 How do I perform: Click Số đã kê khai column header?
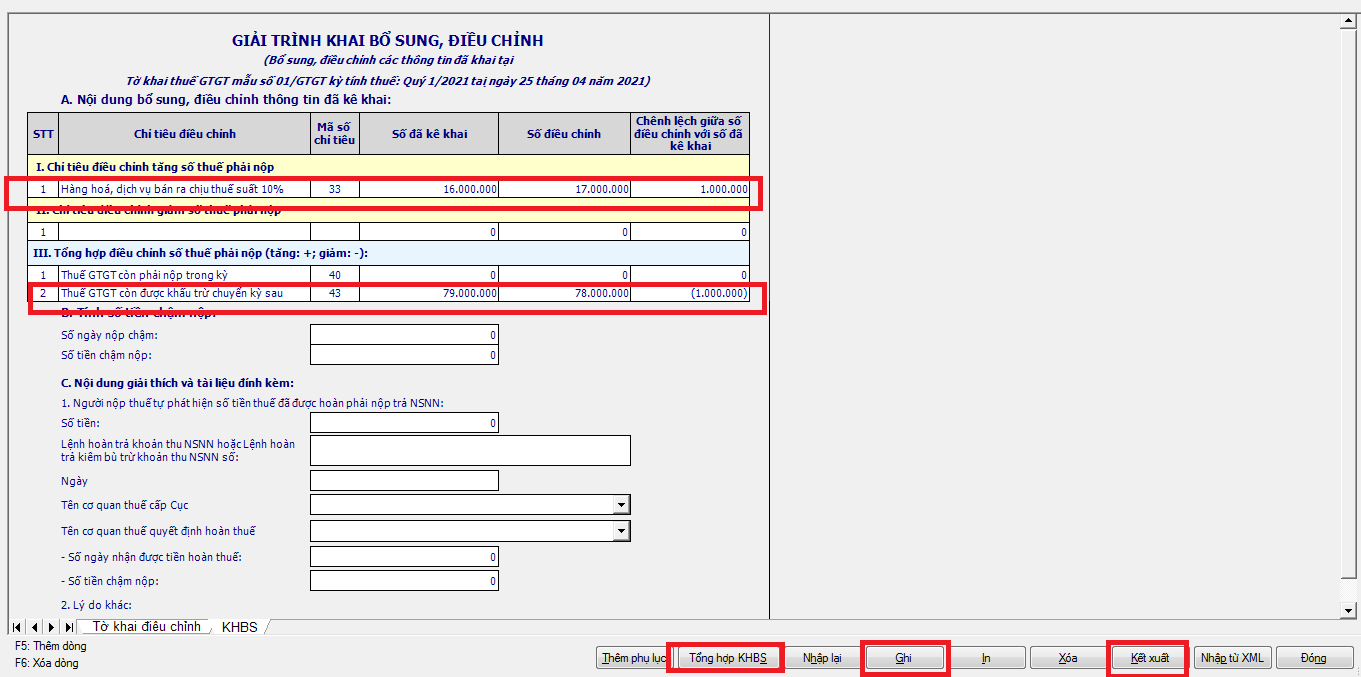click(429, 134)
